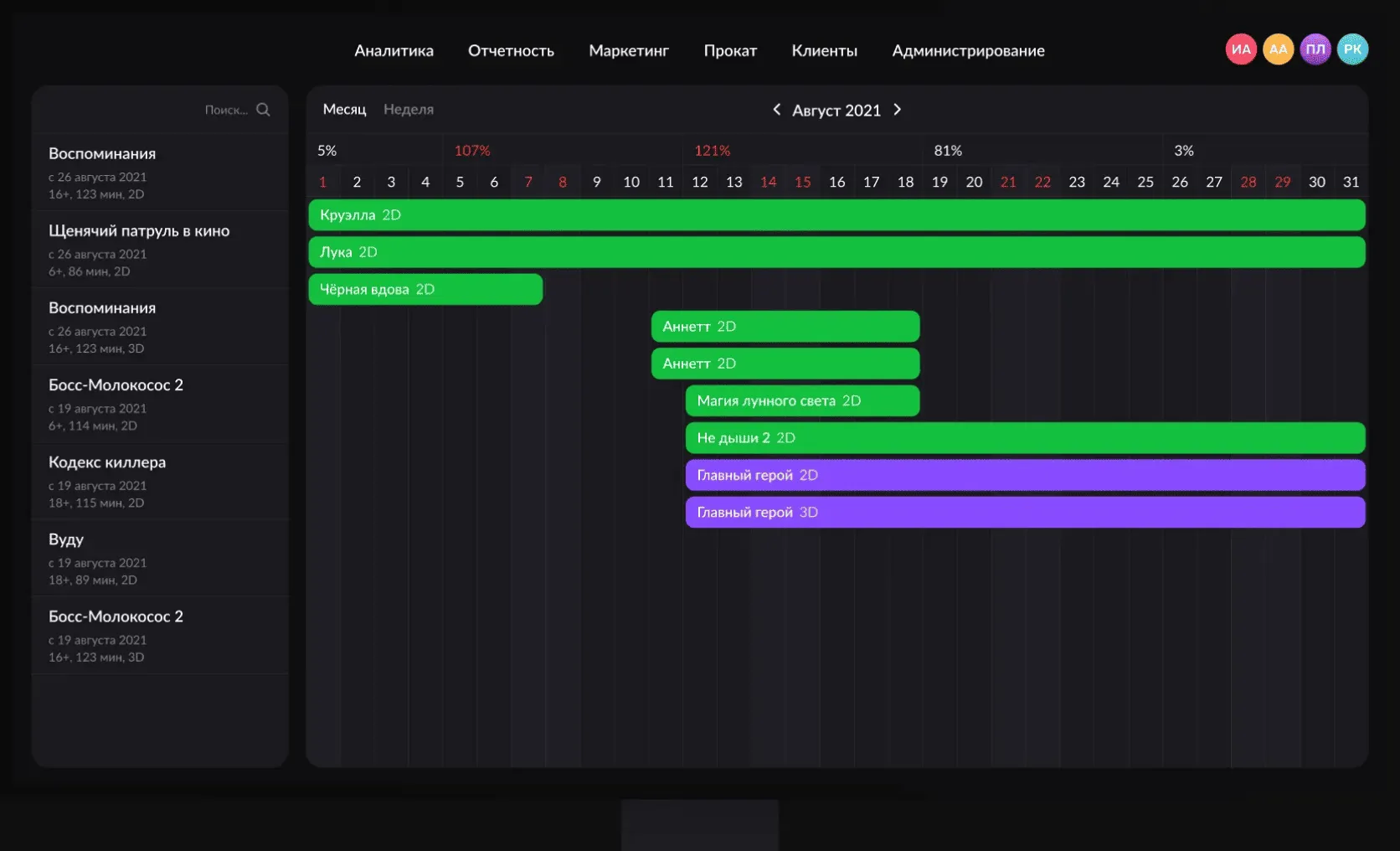This screenshot has width=1400, height=851.
Task: Click the 3% occupancy value
Action: click(x=1184, y=151)
